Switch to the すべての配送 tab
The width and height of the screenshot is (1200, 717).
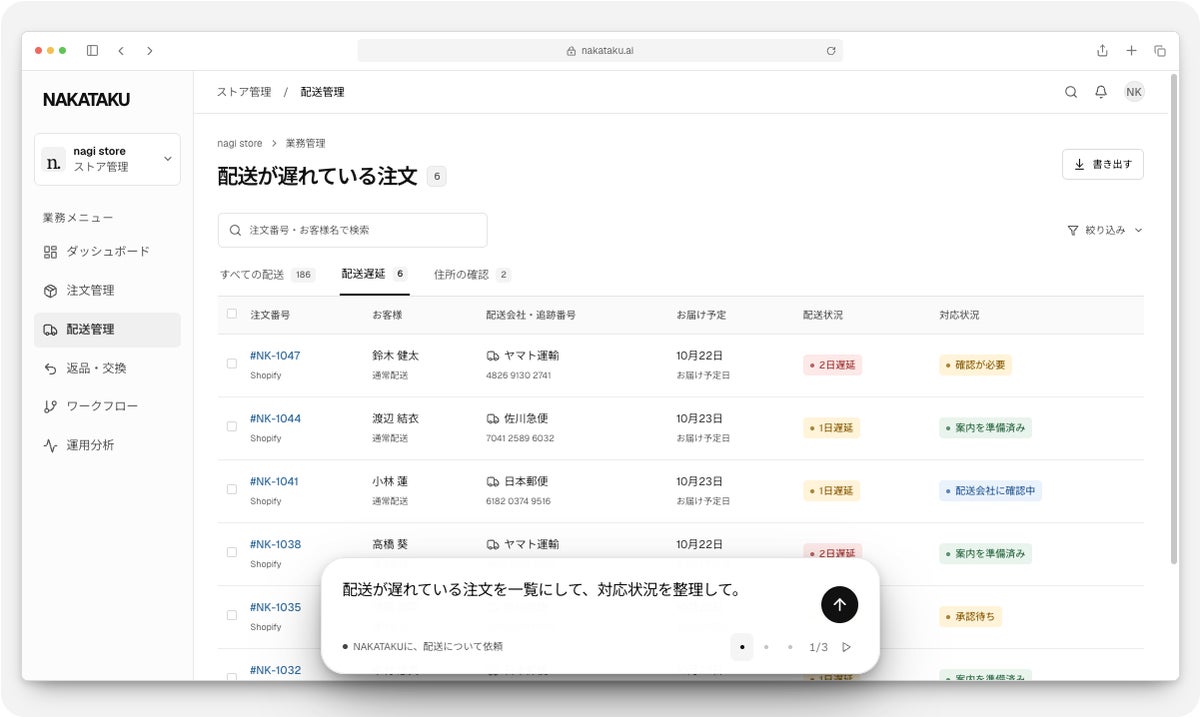pyautogui.click(x=267, y=275)
